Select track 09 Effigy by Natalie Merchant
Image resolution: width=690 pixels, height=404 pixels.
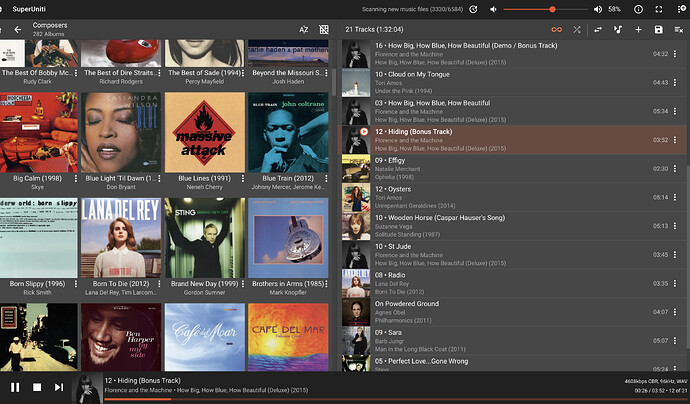click(514, 169)
